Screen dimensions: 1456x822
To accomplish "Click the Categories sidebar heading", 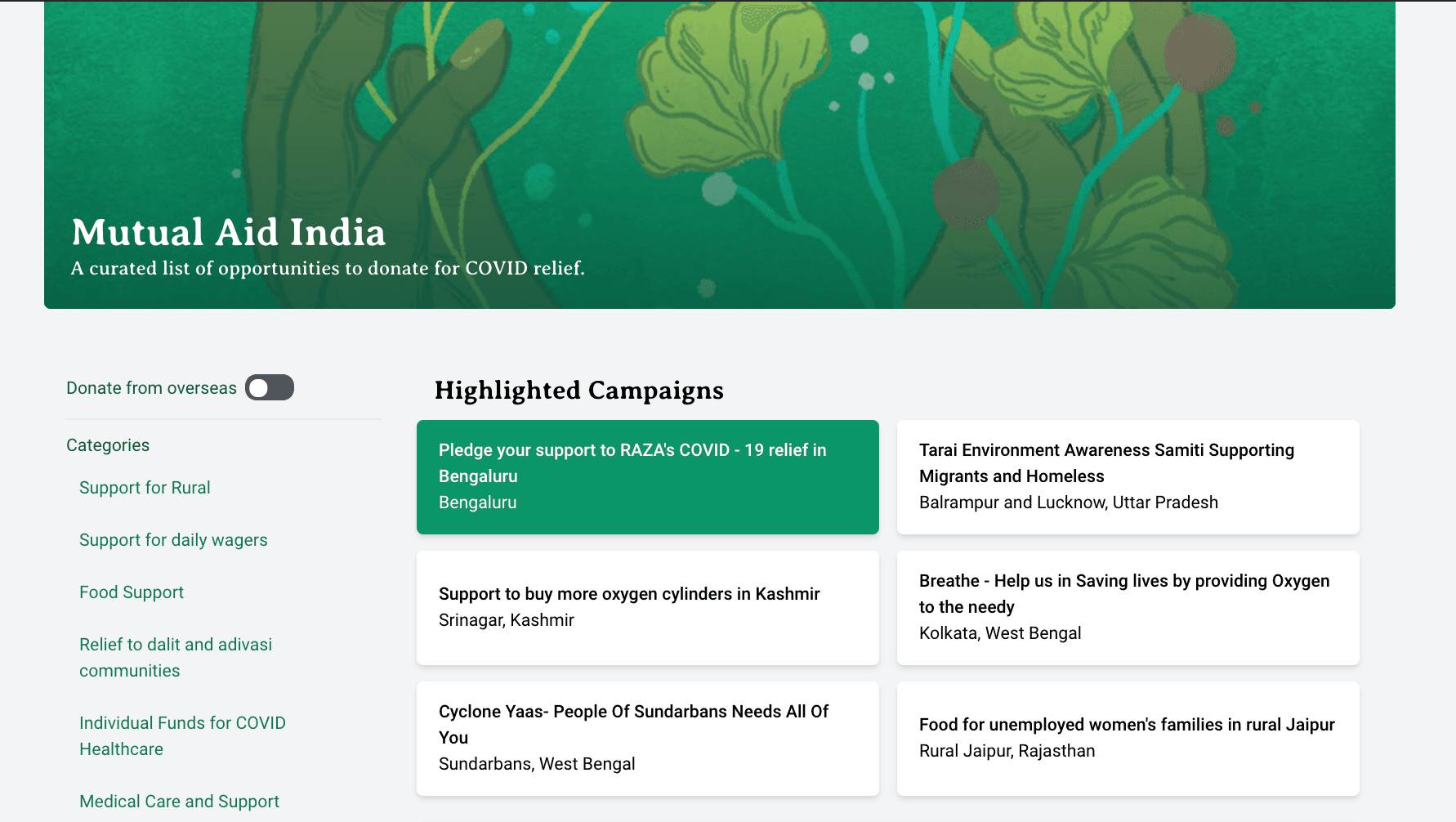I will (x=108, y=445).
